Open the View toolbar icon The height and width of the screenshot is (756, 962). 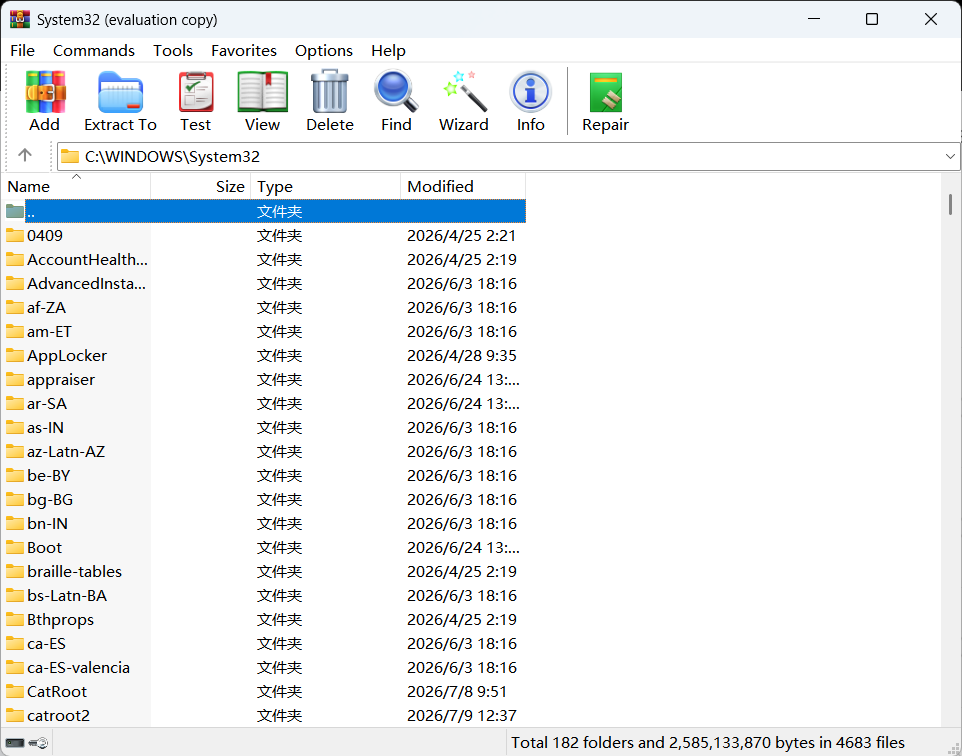[263, 92]
